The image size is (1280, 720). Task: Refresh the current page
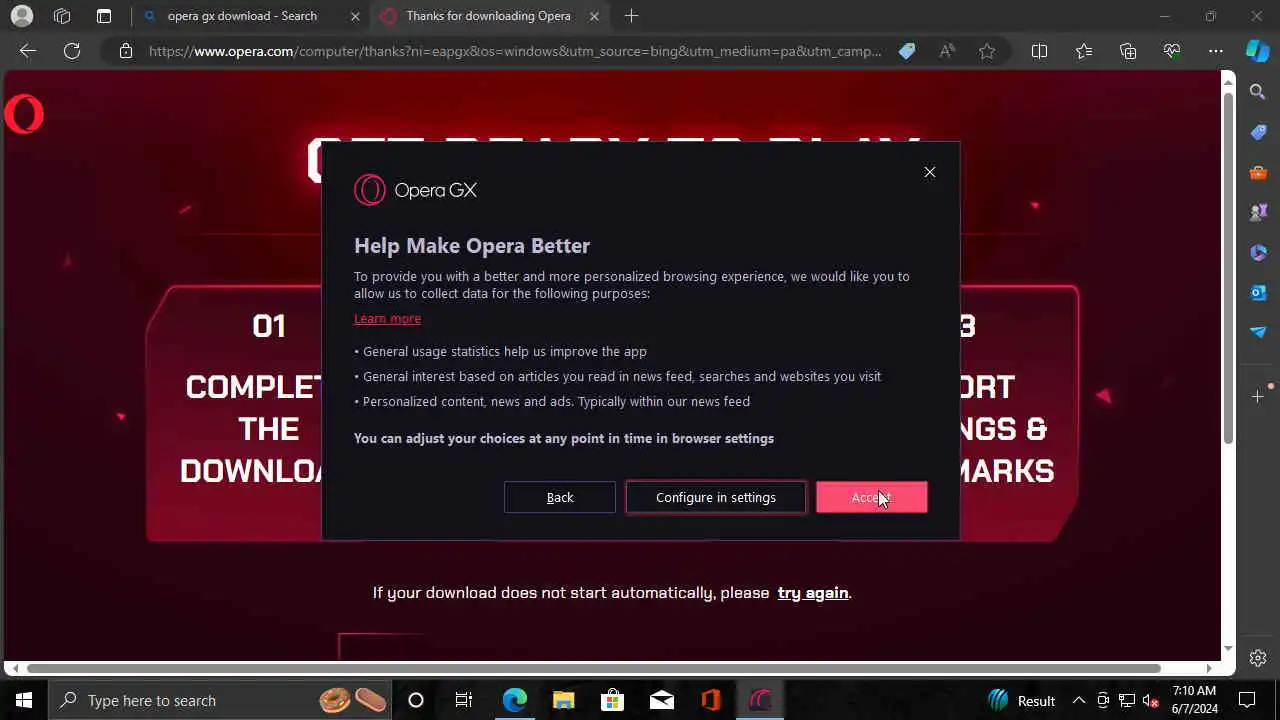click(x=72, y=51)
